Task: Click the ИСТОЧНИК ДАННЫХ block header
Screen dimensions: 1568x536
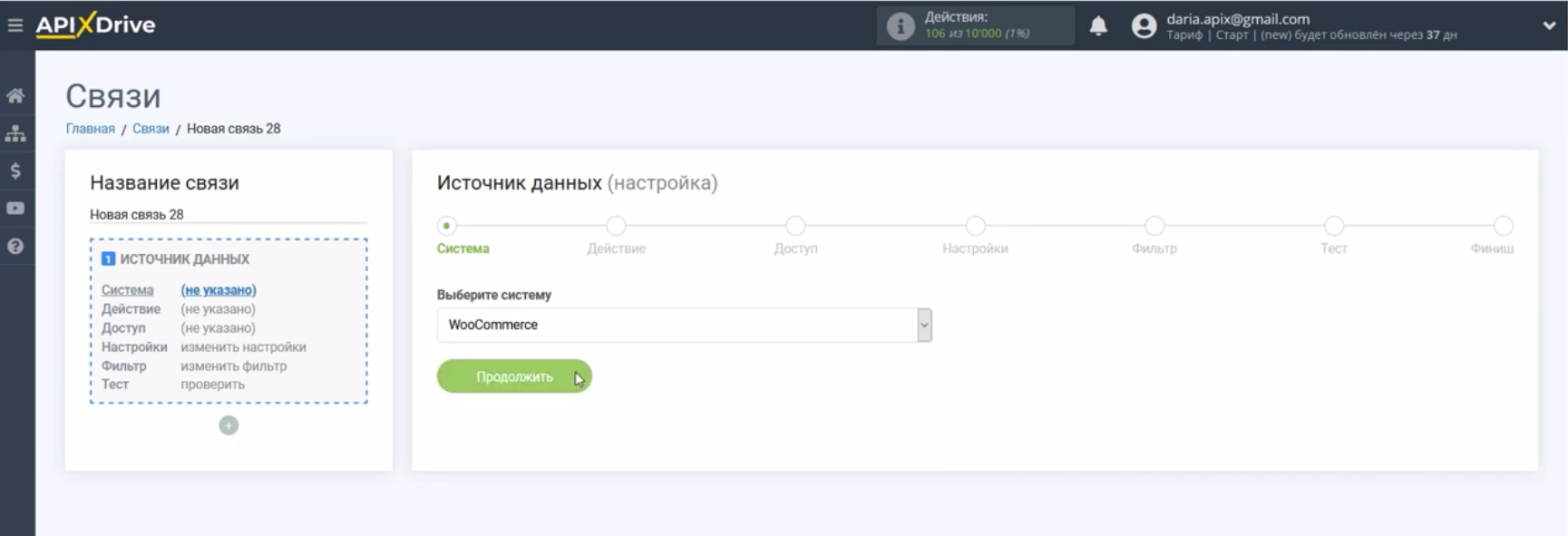Action: (185, 259)
